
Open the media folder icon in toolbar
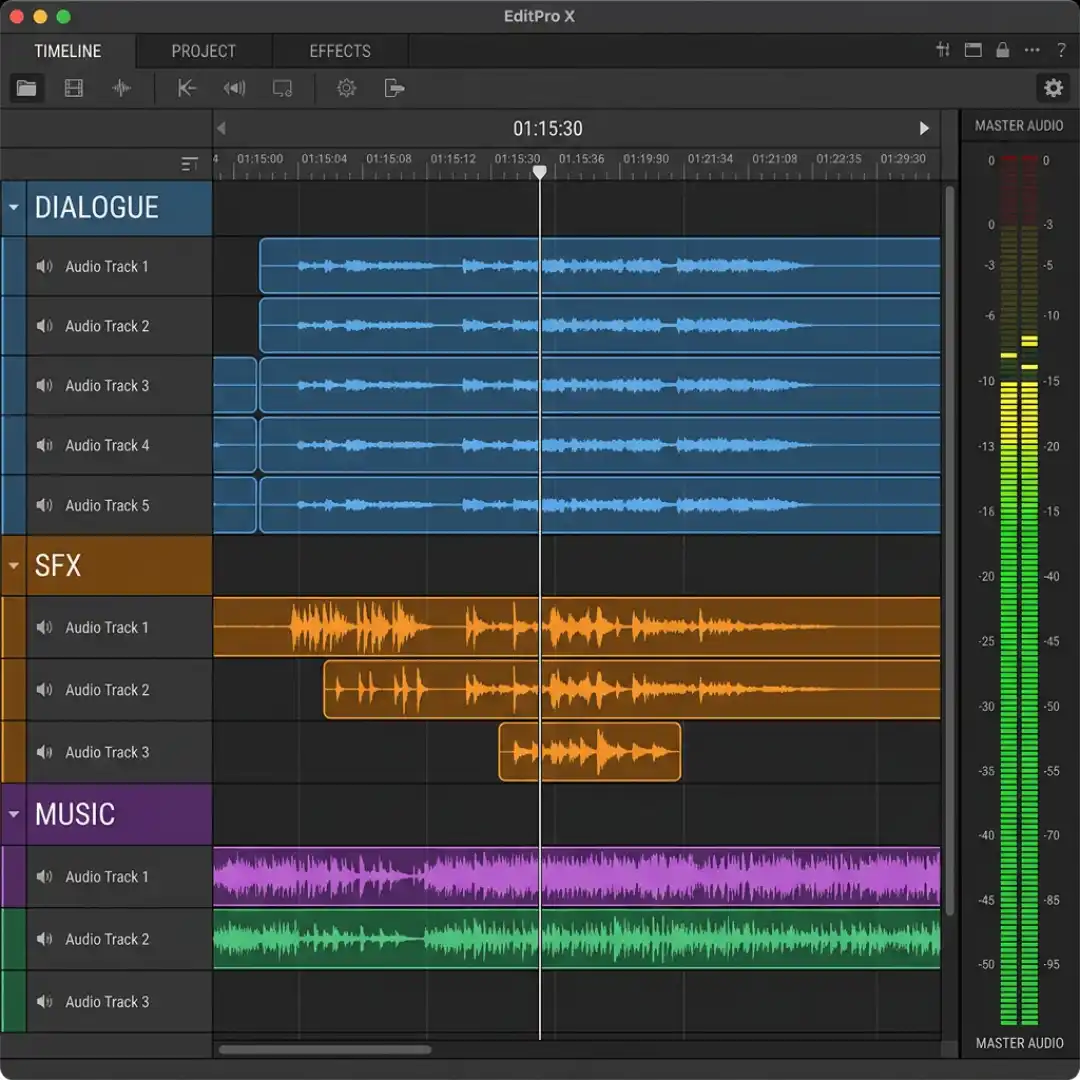point(27,88)
